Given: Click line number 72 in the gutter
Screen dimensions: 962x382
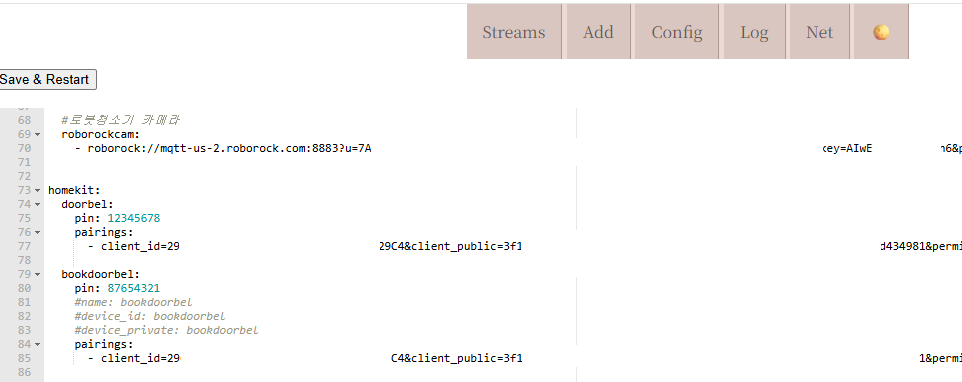Looking at the screenshot, I should [x=24, y=176].
